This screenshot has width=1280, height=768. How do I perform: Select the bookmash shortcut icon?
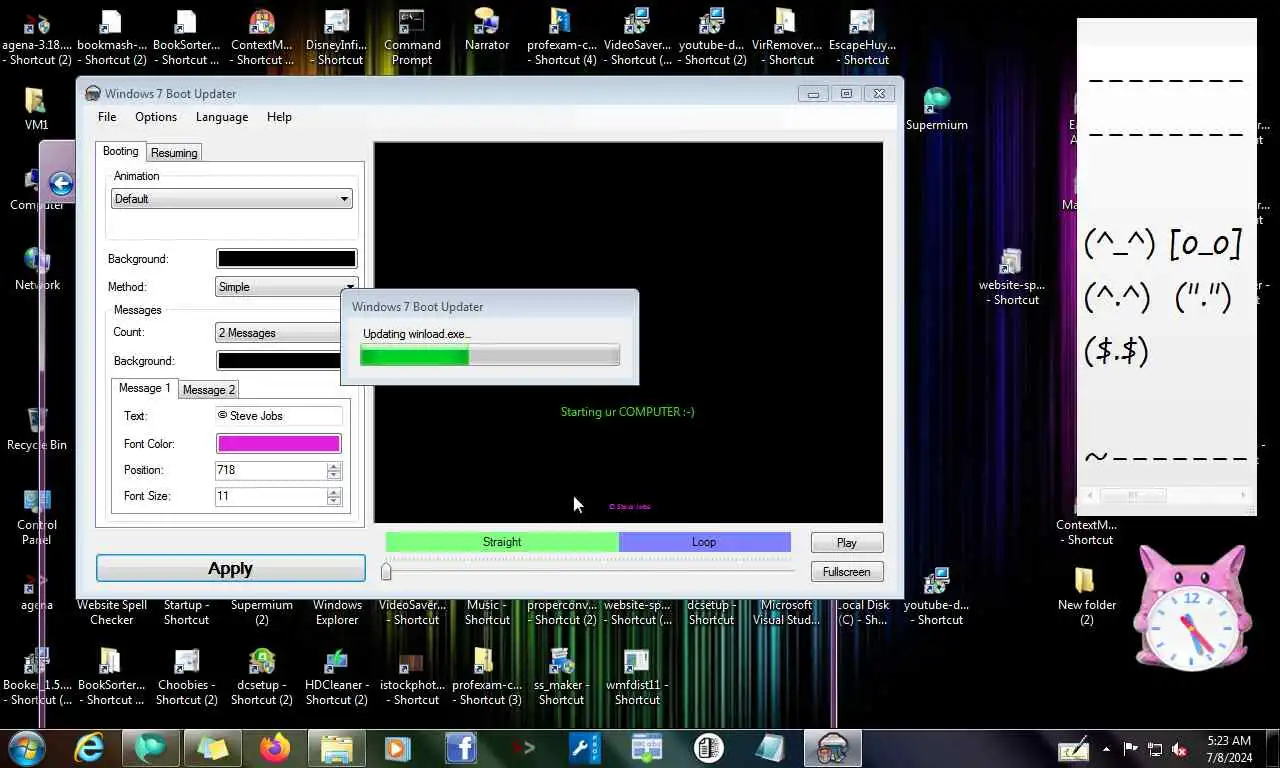pyautogui.click(x=111, y=38)
